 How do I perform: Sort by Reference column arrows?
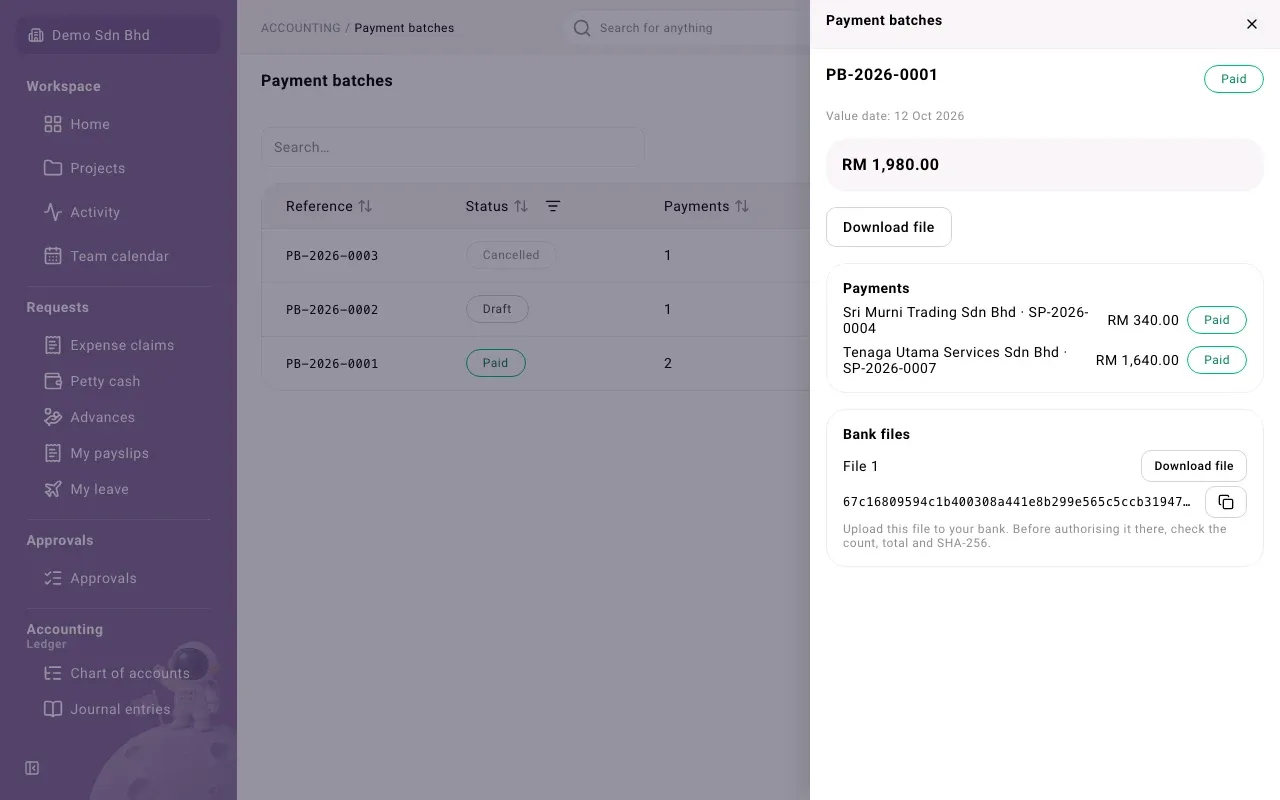click(365, 206)
